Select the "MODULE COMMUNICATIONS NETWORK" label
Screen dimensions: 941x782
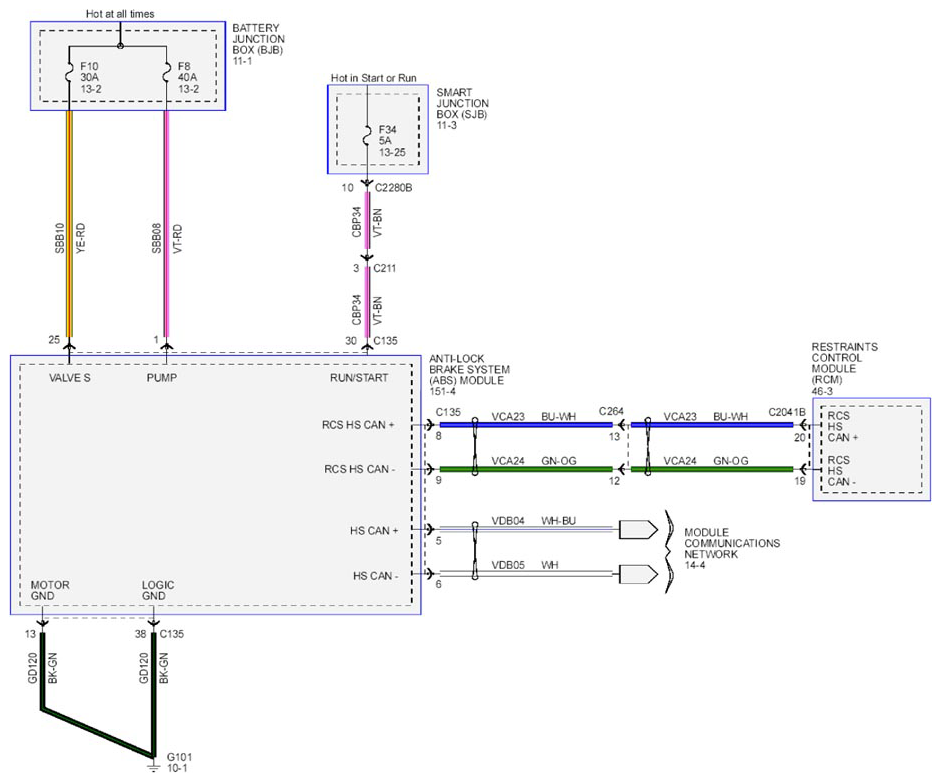coord(732,543)
